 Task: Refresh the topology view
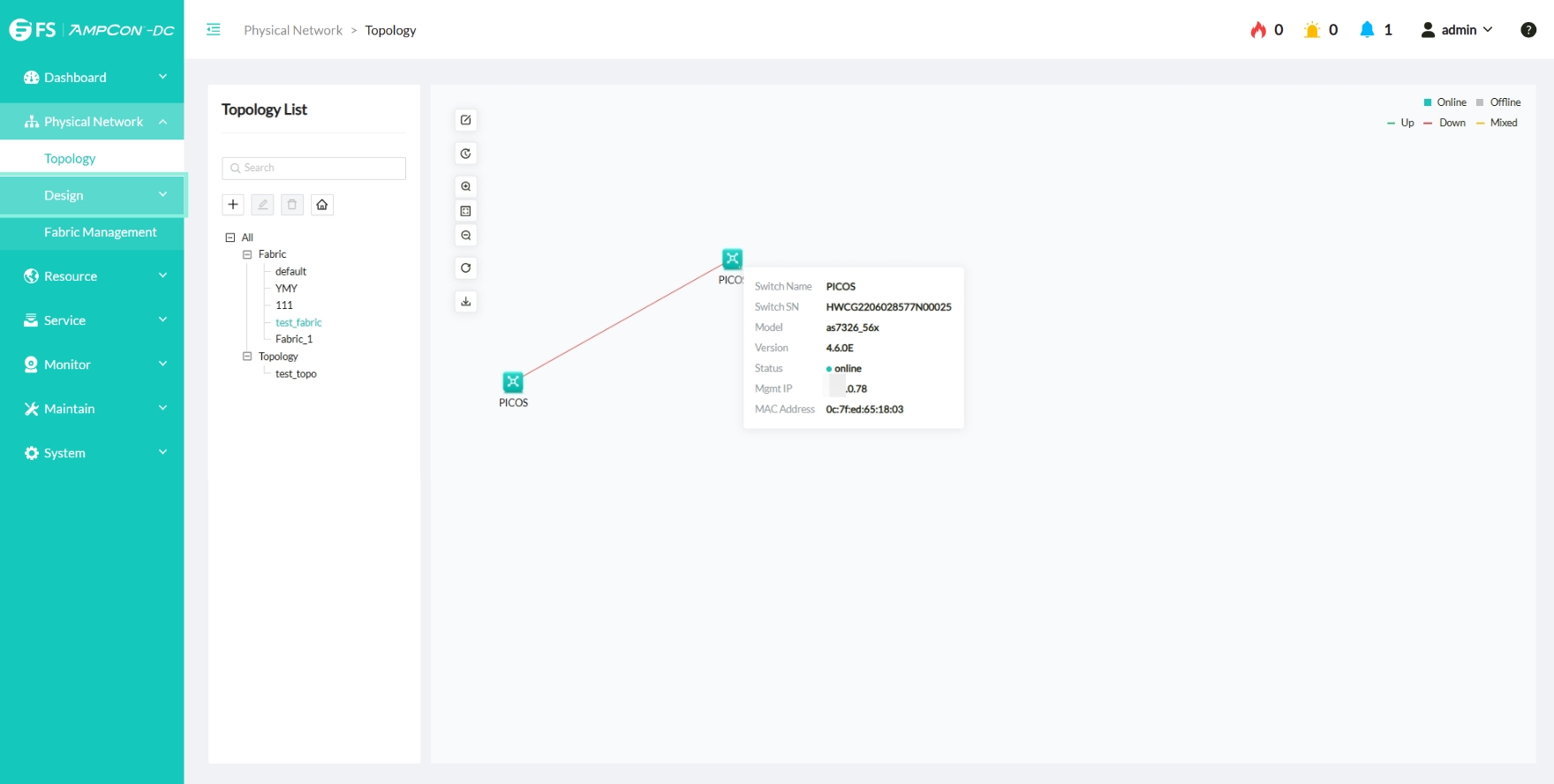[466, 268]
